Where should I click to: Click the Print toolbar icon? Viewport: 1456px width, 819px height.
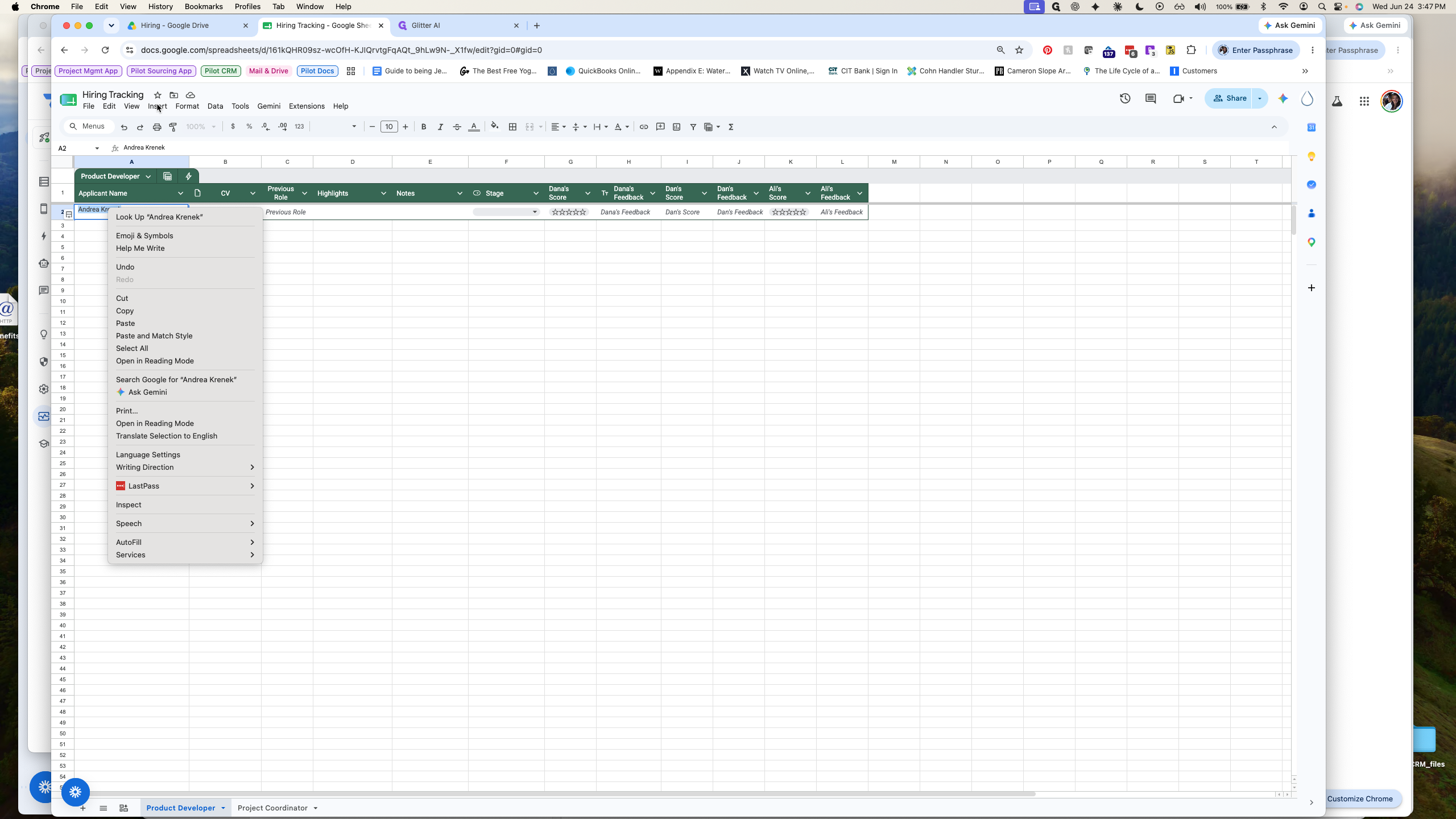(x=157, y=127)
